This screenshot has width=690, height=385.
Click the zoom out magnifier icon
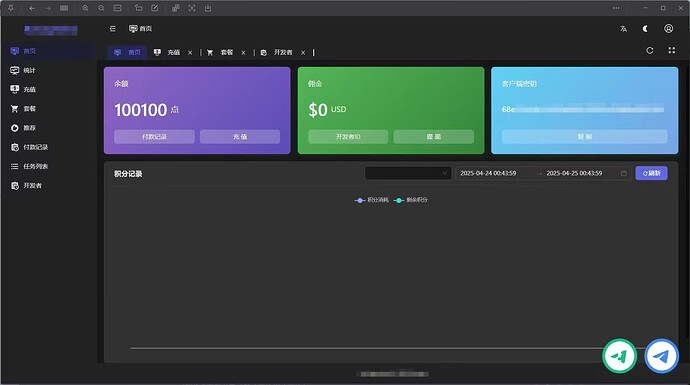pos(101,8)
